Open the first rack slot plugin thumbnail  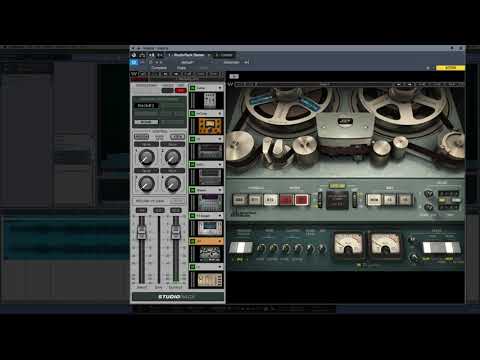[x=210, y=100]
